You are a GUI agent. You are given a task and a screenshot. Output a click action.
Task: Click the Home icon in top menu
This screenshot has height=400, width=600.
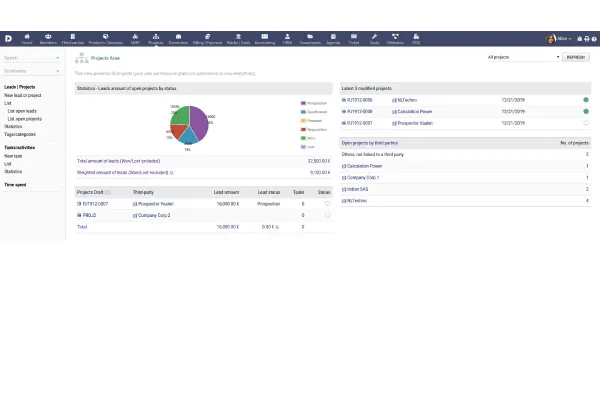[x=27, y=39]
